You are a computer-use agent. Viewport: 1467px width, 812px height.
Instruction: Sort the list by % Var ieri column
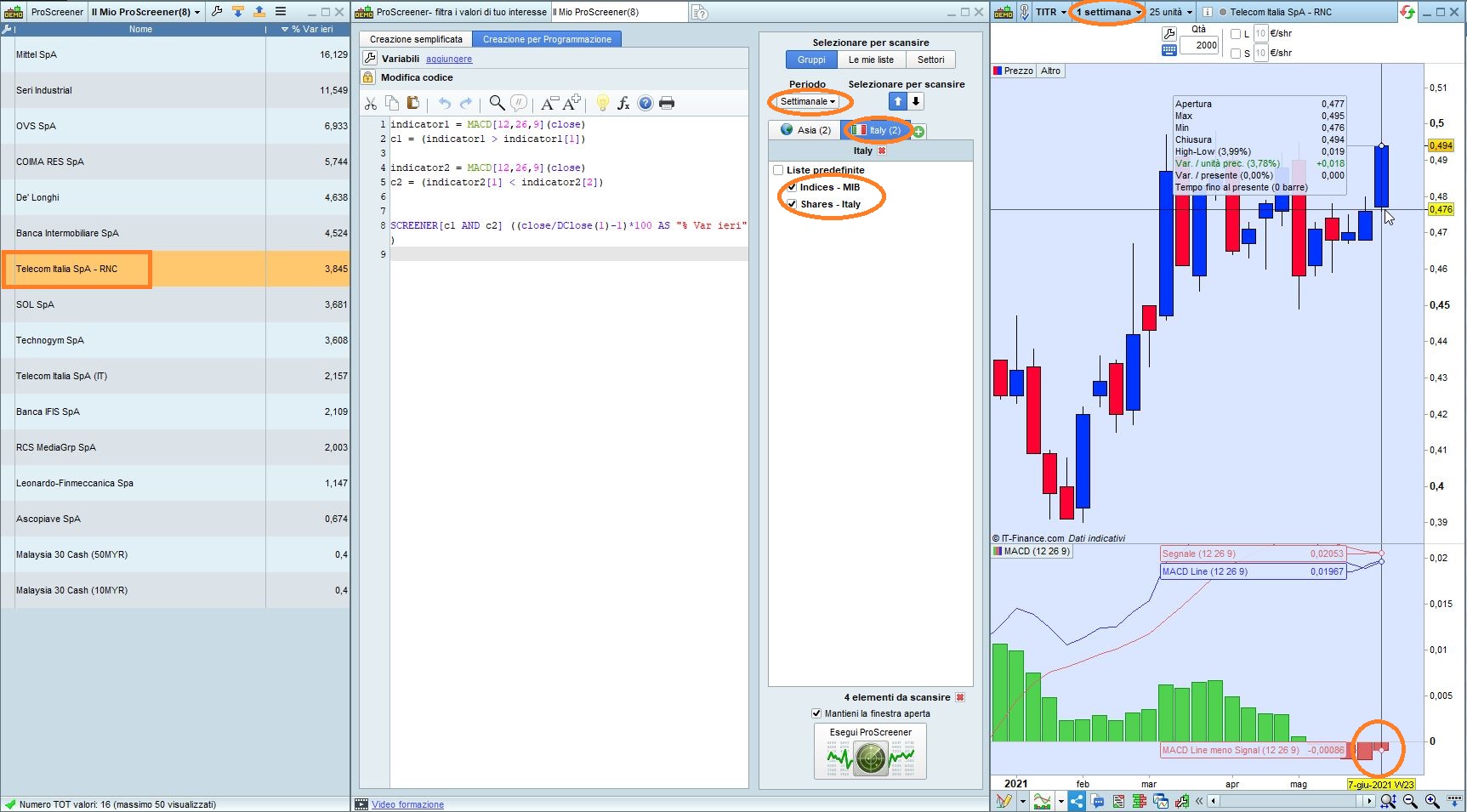point(307,29)
